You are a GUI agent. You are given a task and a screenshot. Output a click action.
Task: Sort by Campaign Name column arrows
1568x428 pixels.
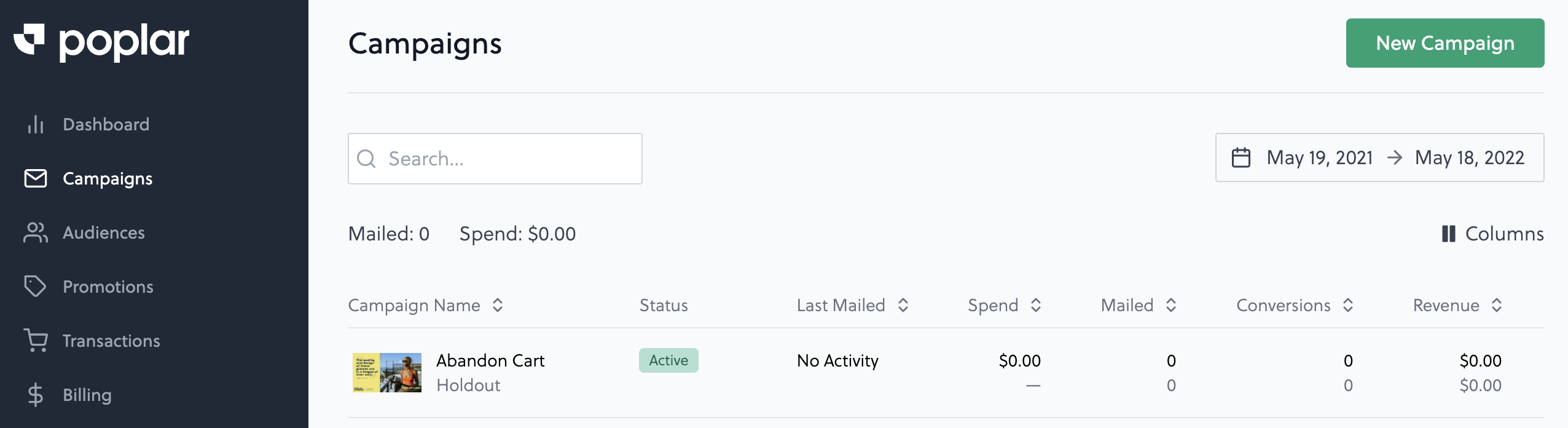[x=498, y=305]
